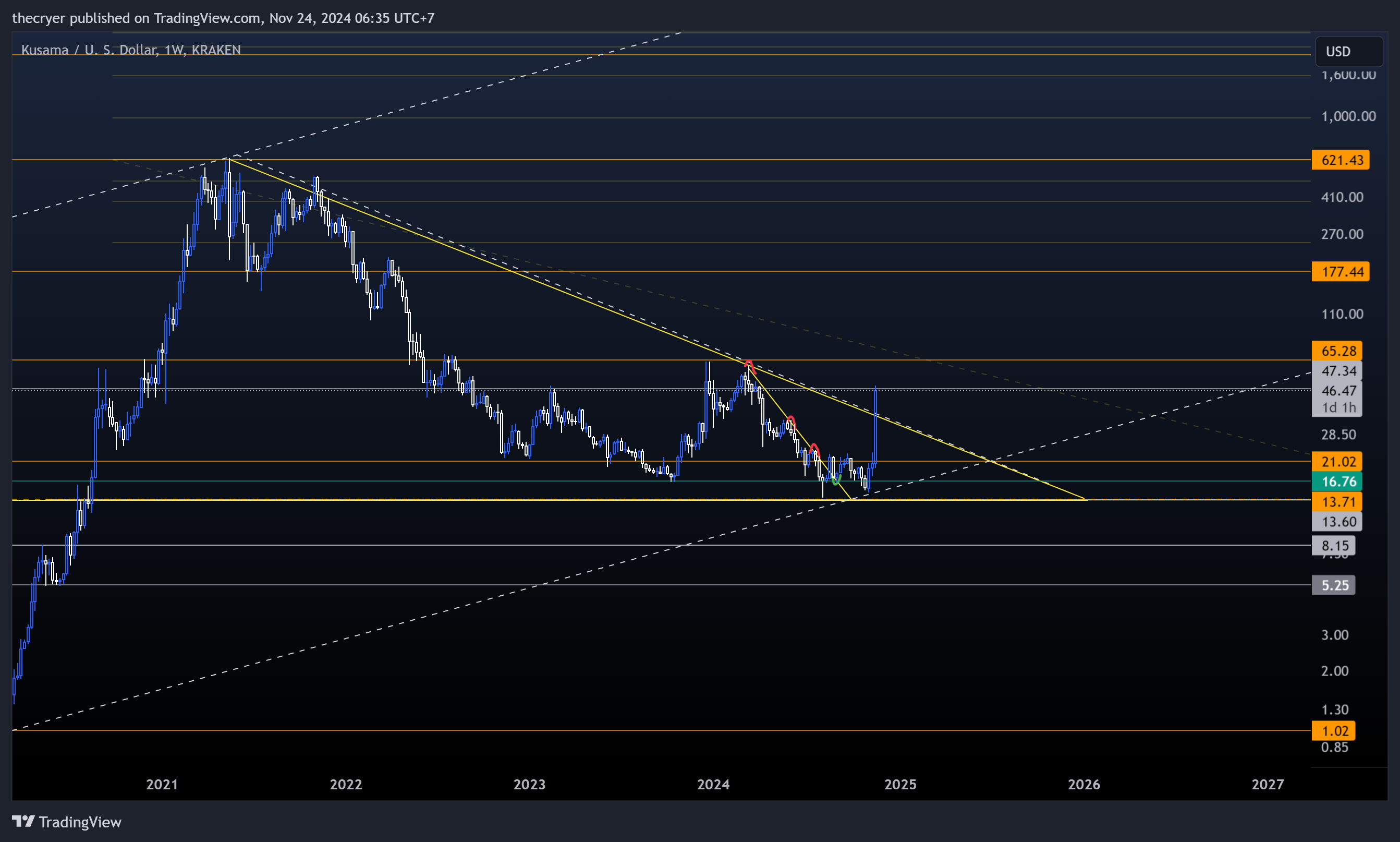Select the 65.28 price label
1400x842 pixels.
pos(1336,351)
